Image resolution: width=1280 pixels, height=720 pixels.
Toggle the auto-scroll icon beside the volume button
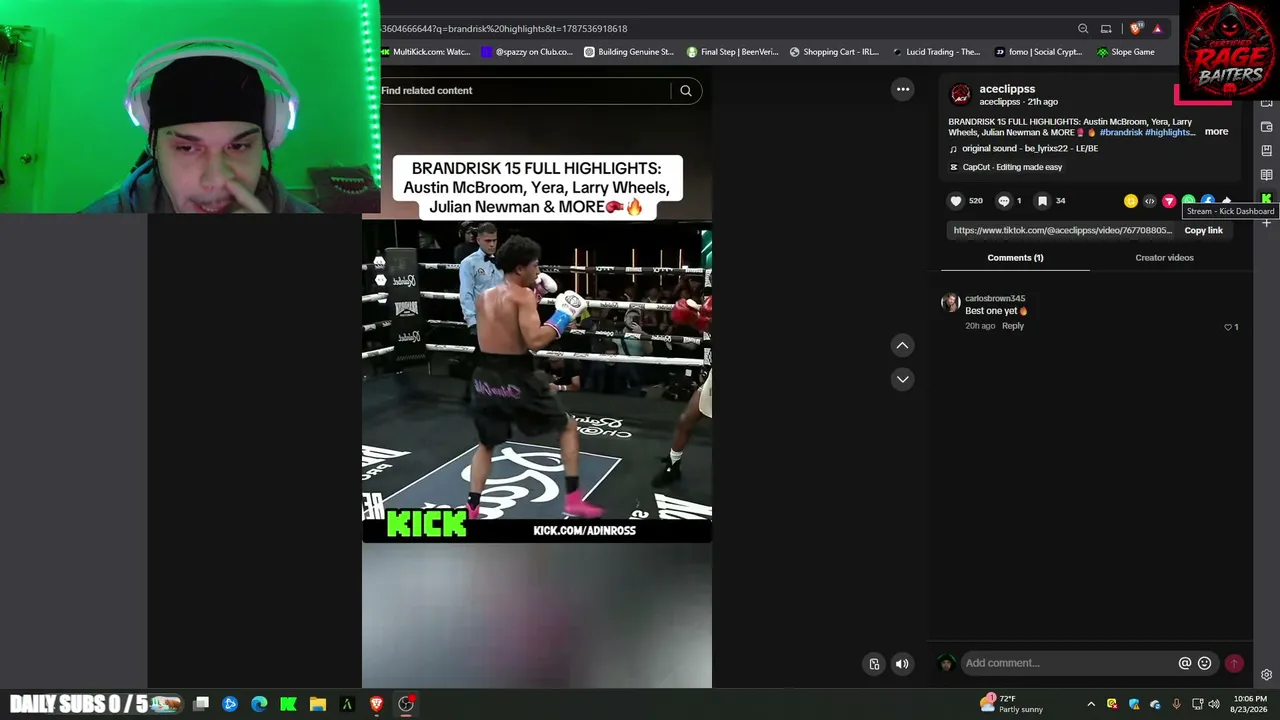pyautogui.click(x=874, y=663)
